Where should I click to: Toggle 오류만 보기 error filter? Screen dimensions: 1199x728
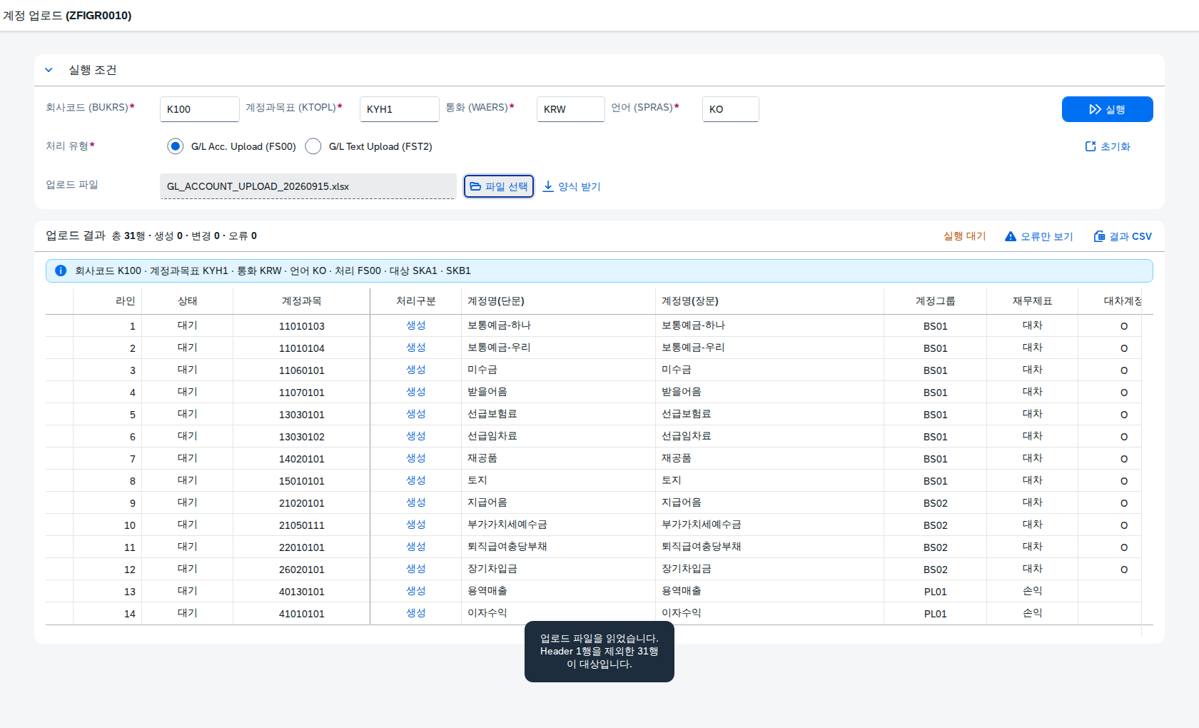click(1039, 236)
